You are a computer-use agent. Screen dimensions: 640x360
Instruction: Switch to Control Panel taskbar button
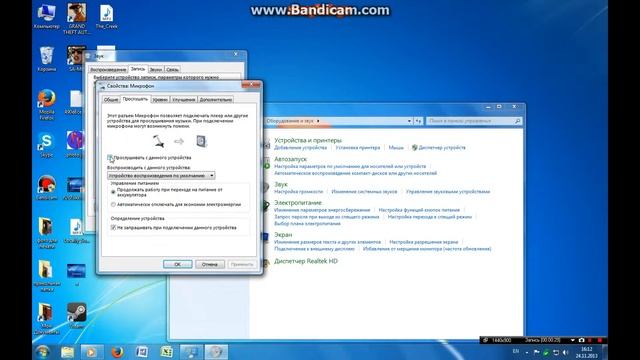click(x=191, y=352)
